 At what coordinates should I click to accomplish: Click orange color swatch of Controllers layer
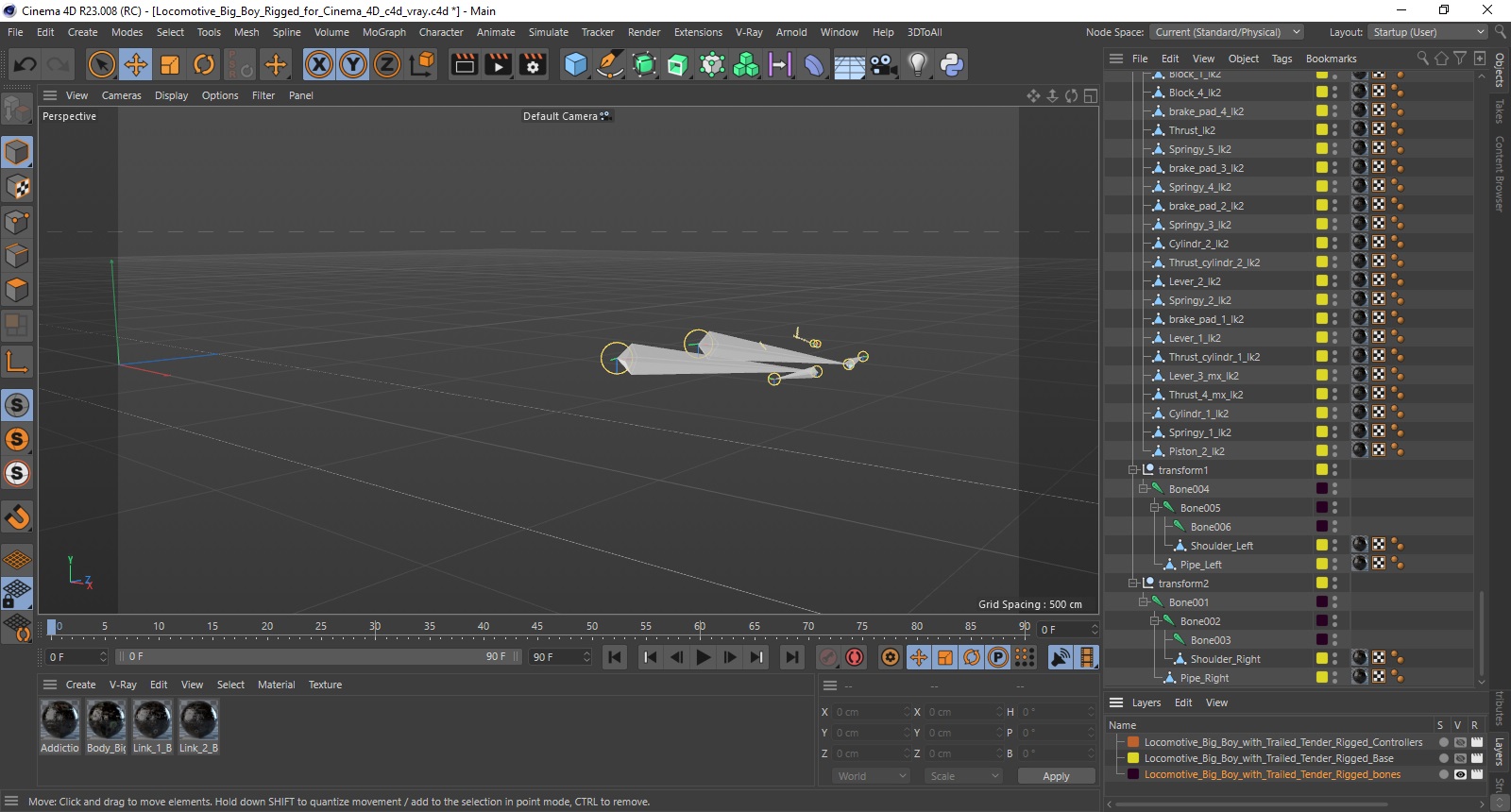pyautogui.click(x=1133, y=742)
